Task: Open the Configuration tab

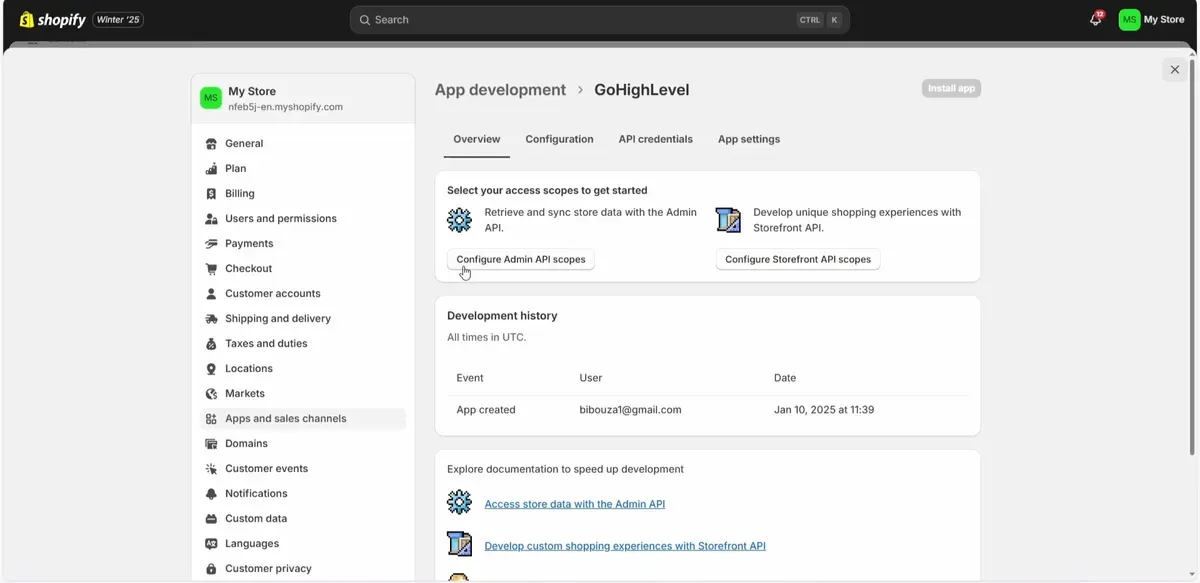Action: coord(559,139)
